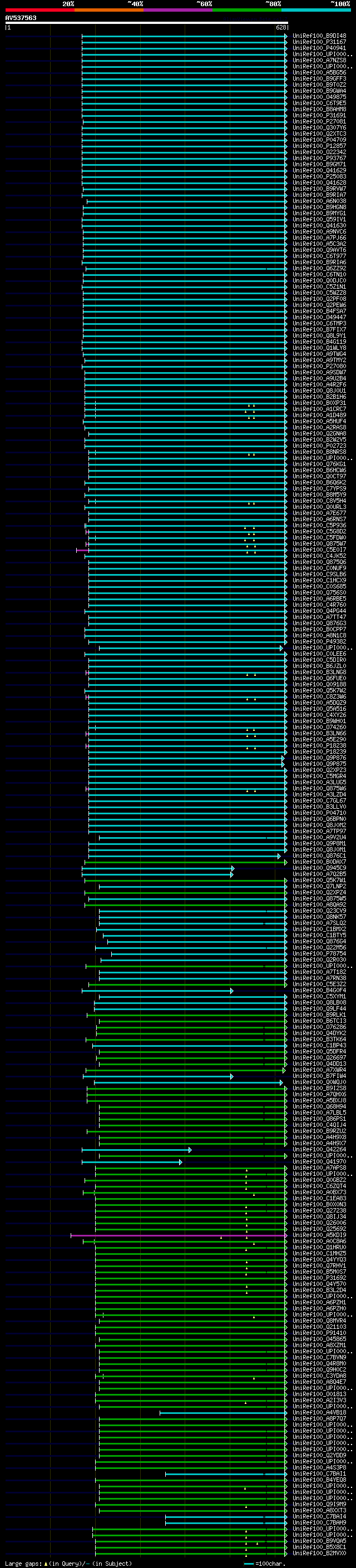This screenshot has width=356, height=1568.
Task: Select the UniRef100_Q1HRU0 label
Action: pyautogui.click(x=319, y=1247)
